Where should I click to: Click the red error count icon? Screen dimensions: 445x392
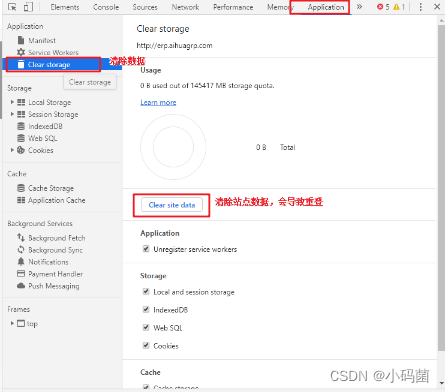tap(380, 7)
